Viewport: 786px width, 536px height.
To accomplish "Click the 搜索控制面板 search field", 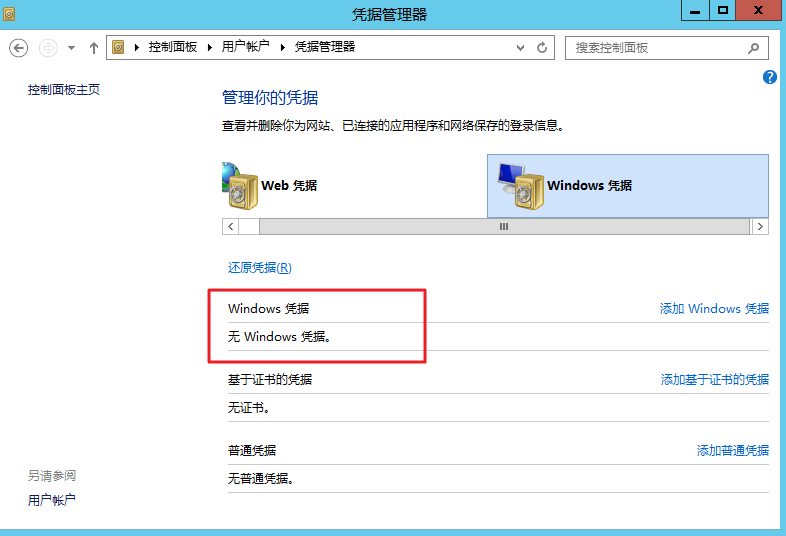I will [655, 48].
